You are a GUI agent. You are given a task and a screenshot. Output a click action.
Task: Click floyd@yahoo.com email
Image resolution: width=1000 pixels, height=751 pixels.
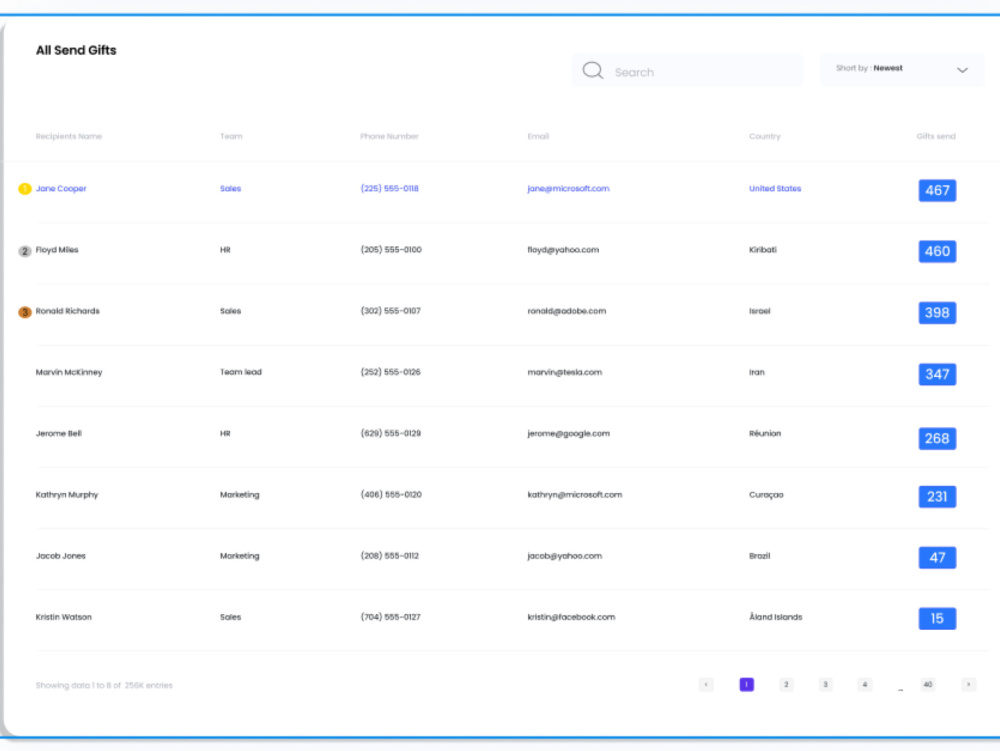[563, 250]
